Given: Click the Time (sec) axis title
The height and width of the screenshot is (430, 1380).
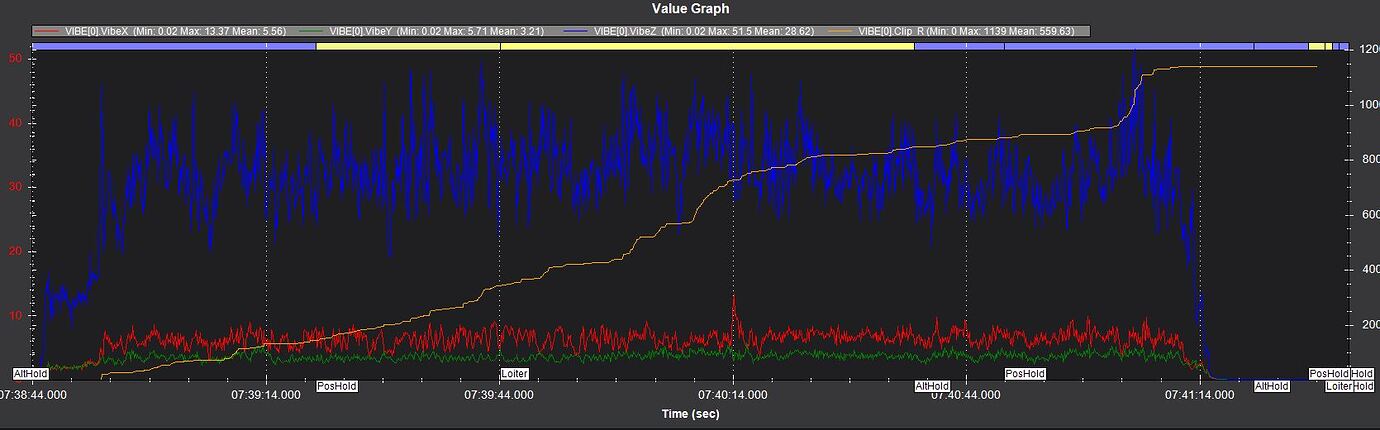Looking at the screenshot, I should (x=690, y=413).
